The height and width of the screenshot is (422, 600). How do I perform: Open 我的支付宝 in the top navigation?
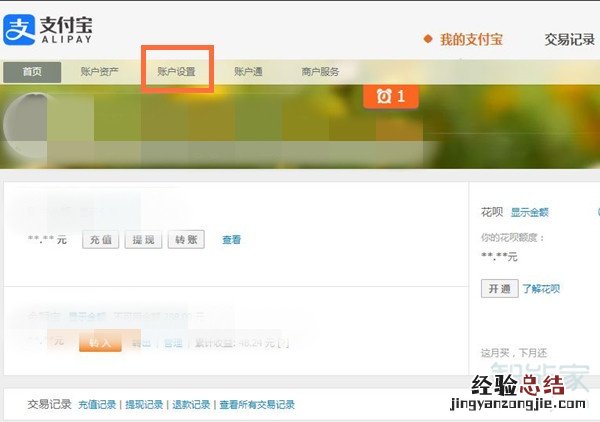pyautogui.click(x=471, y=39)
